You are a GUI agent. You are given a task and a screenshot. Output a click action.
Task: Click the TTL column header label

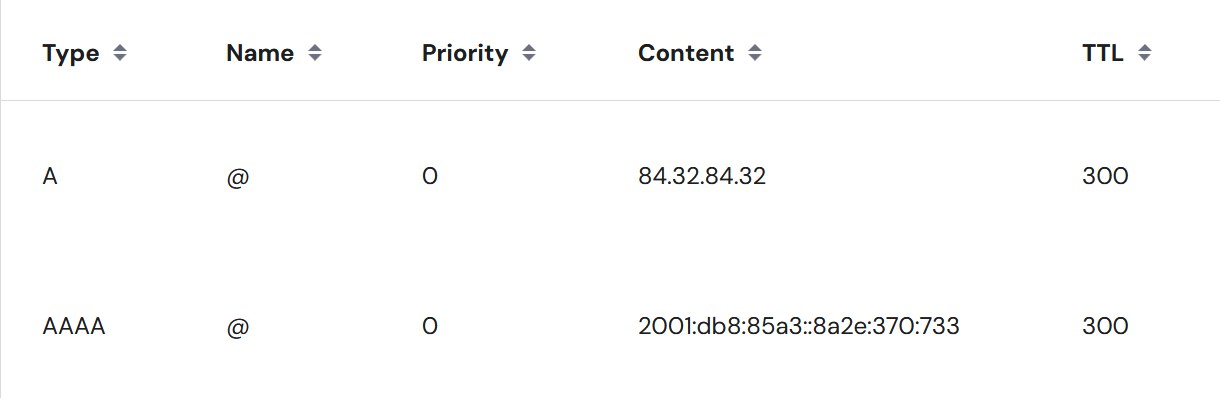(x=1103, y=54)
